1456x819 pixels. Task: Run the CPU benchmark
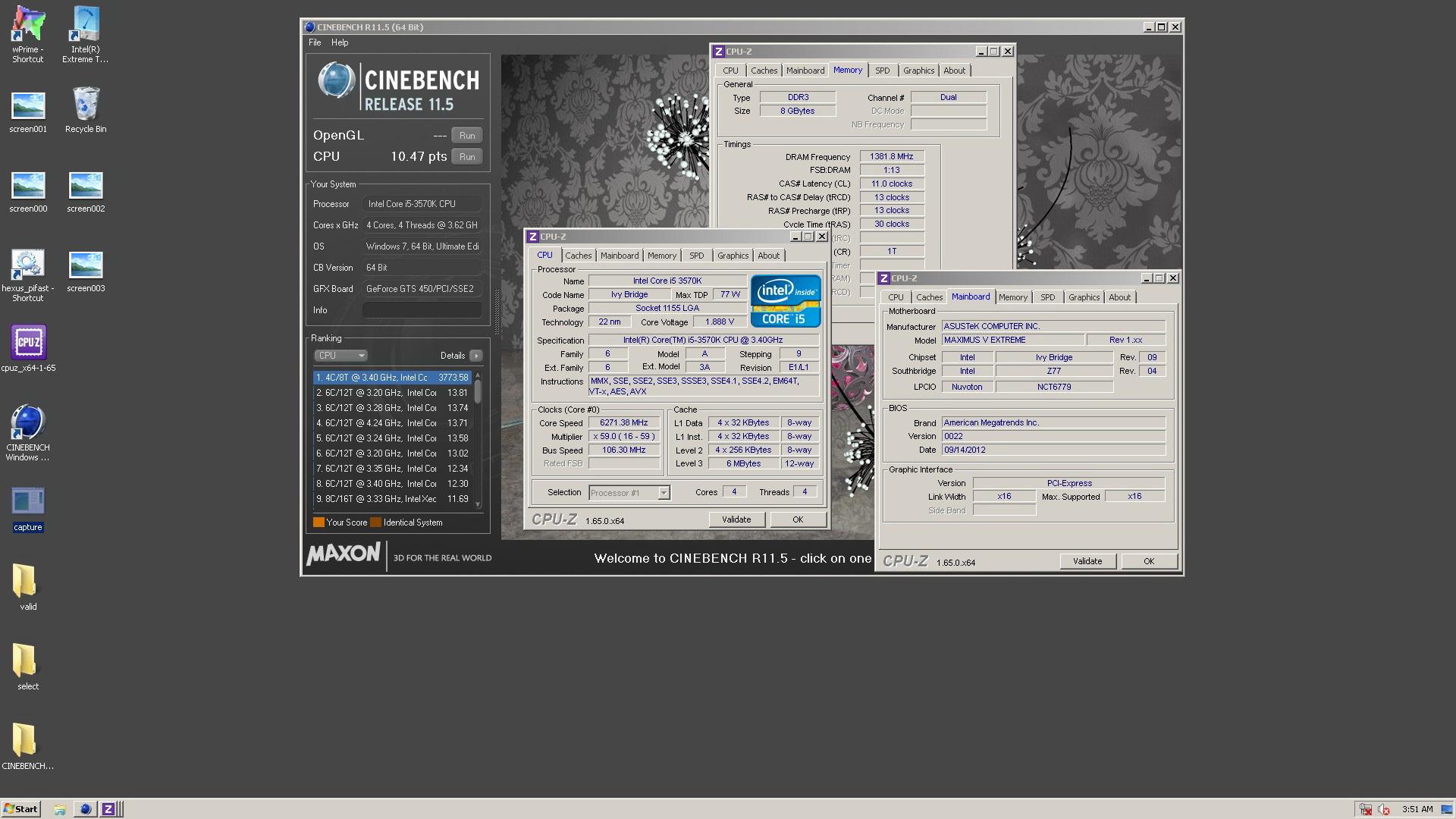pyautogui.click(x=467, y=157)
